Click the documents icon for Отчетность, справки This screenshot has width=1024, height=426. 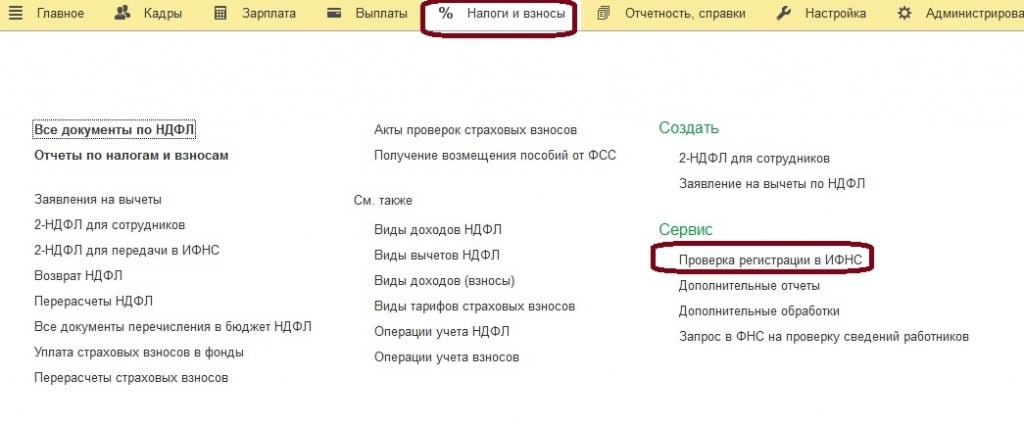pyautogui.click(x=603, y=14)
